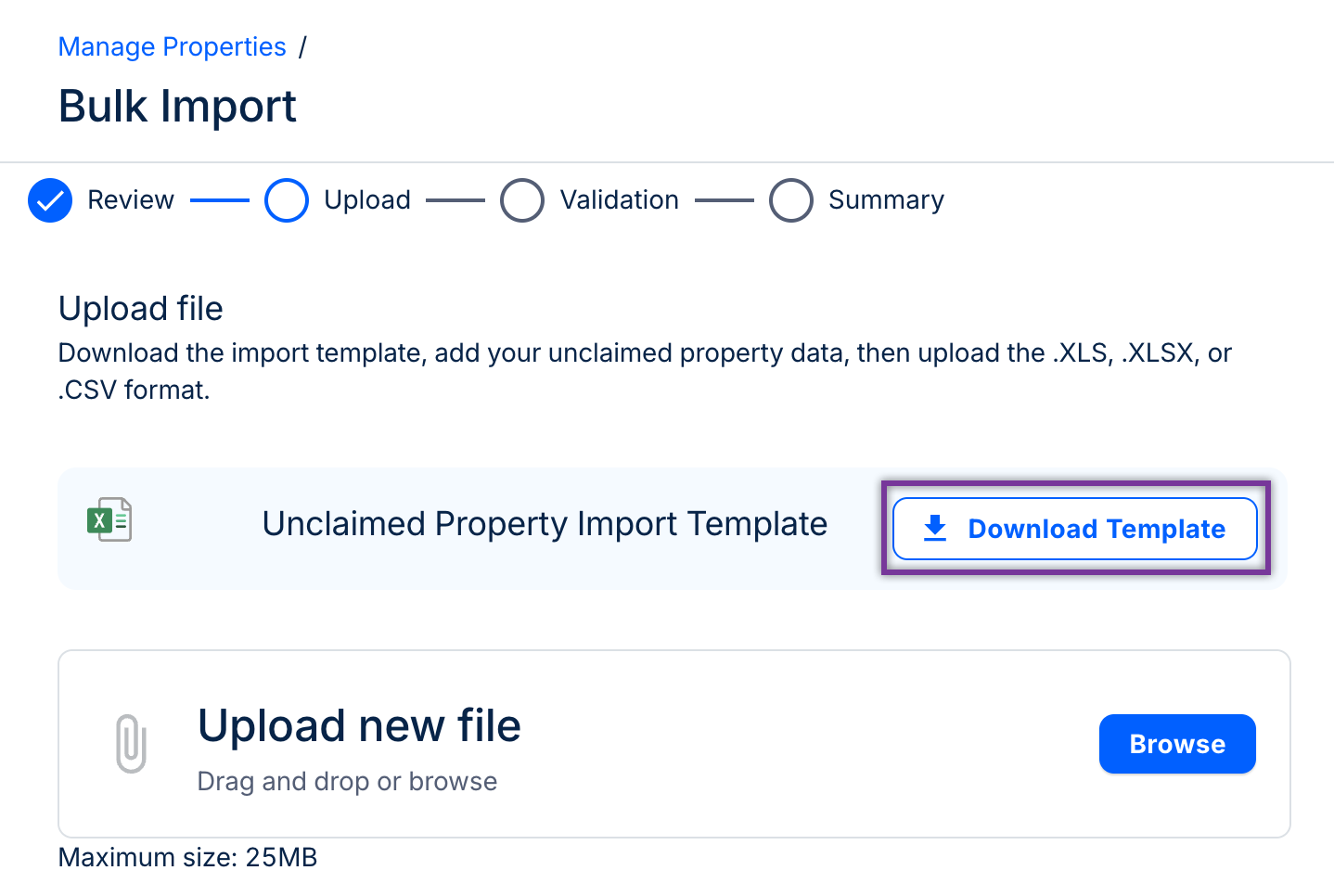
Task: Click the completed Review step checkmark
Action: coord(50,200)
